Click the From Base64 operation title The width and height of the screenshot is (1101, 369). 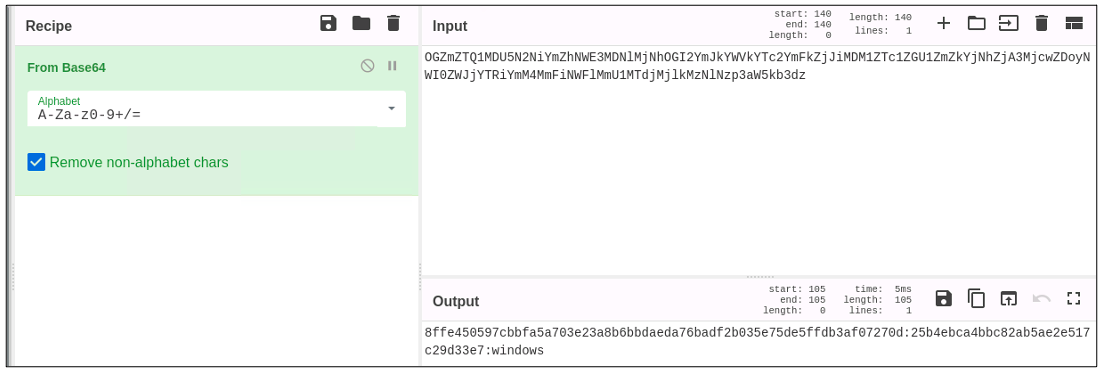67,67
